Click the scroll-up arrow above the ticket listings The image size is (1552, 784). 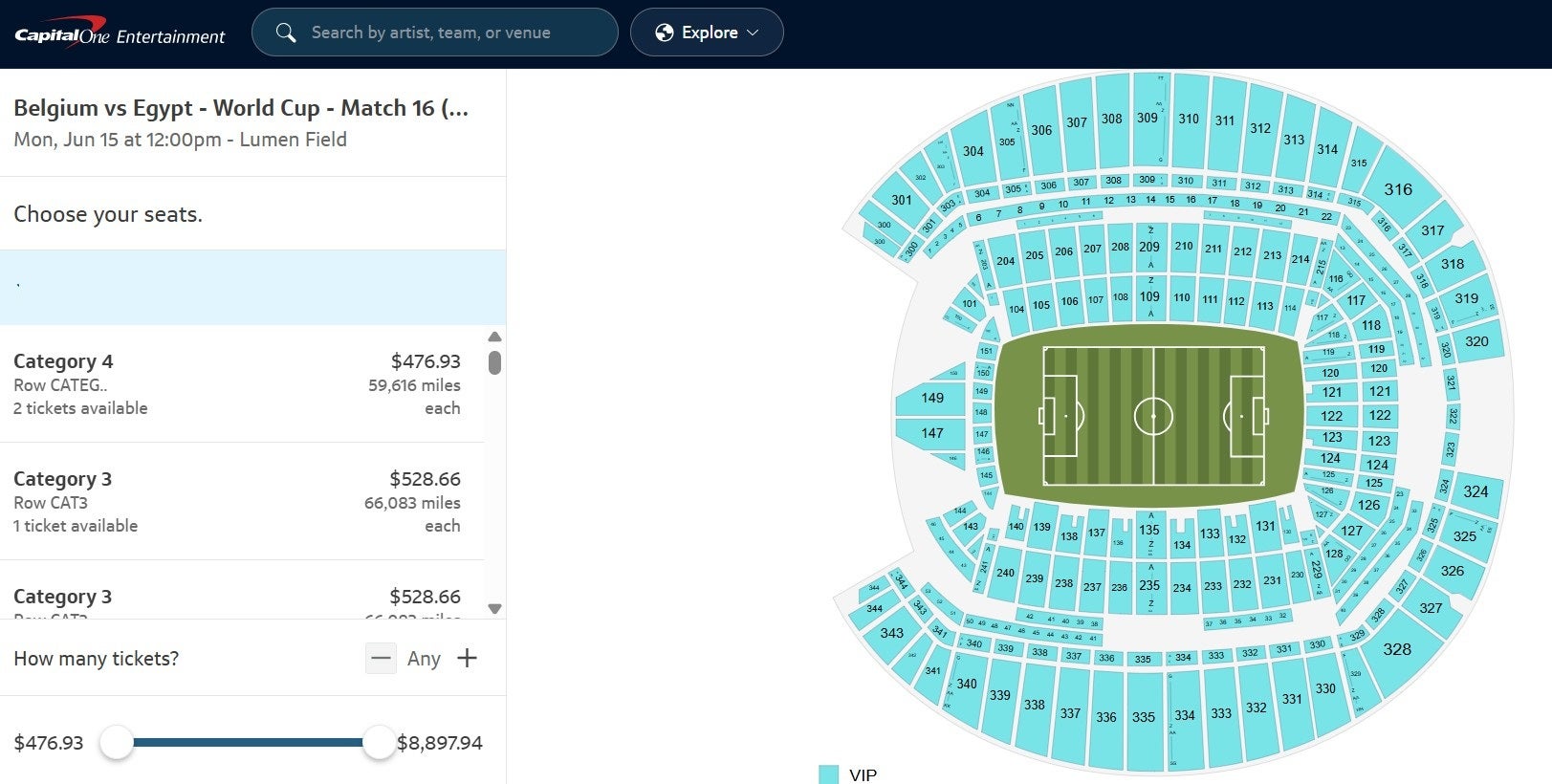pos(494,337)
